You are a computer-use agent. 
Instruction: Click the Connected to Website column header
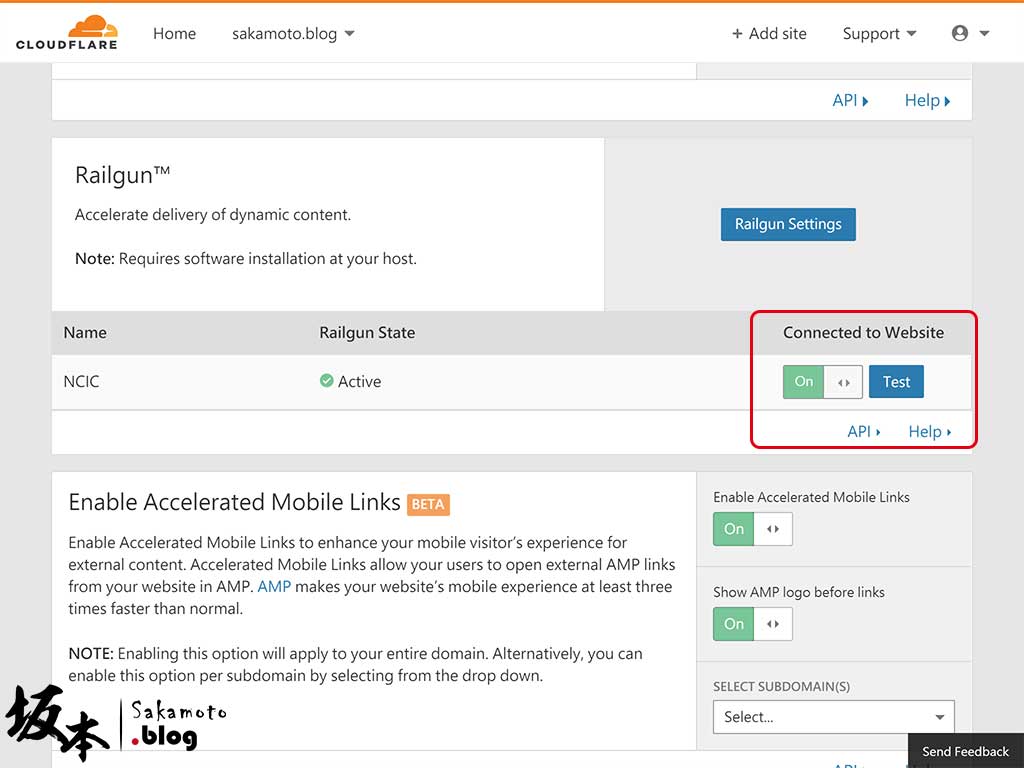[863, 332]
